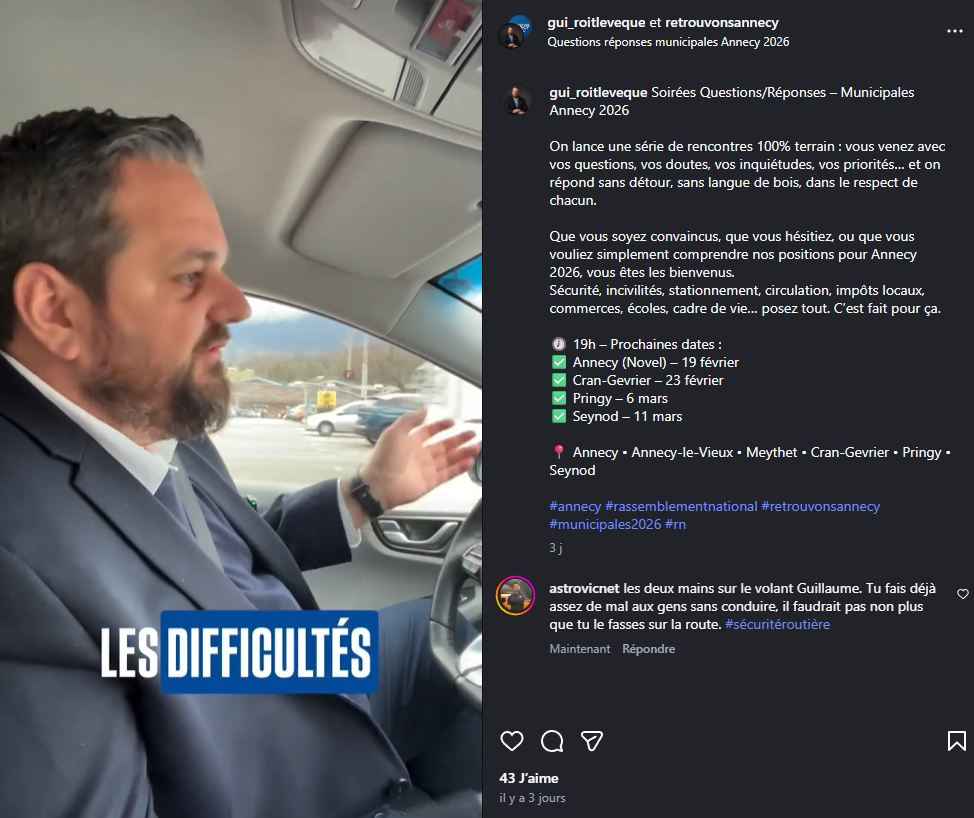Open the comment bubble icon

pos(552,741)
